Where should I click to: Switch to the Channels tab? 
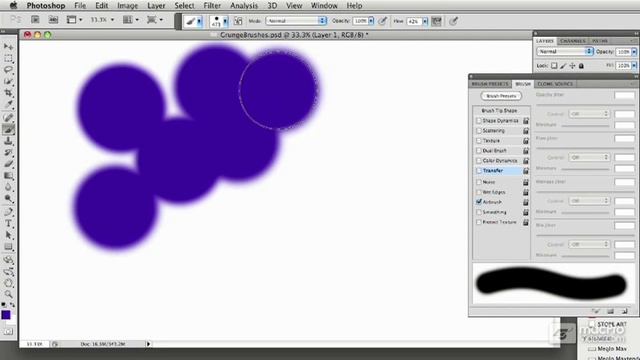tap(572, 41)
